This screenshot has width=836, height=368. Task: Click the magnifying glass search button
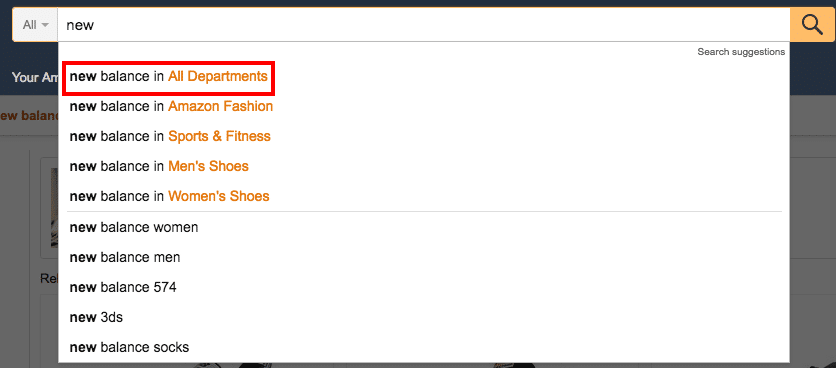point(812,25)
